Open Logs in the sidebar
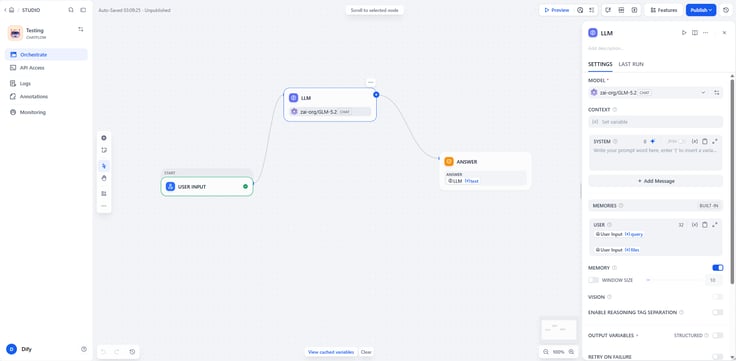The height and width of the screenshot is (361, 736). pos(46,83)
